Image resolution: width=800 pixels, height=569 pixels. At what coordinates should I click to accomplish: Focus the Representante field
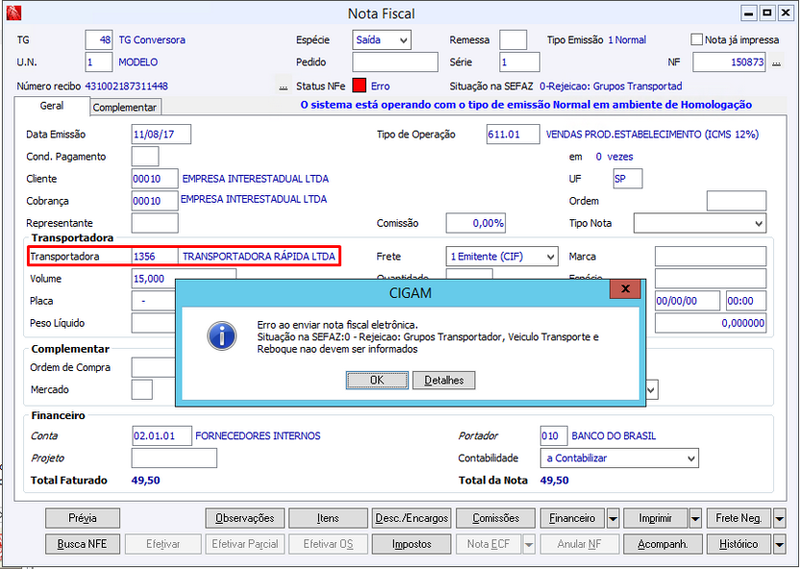pyautogui.click(x=155, y=223)
